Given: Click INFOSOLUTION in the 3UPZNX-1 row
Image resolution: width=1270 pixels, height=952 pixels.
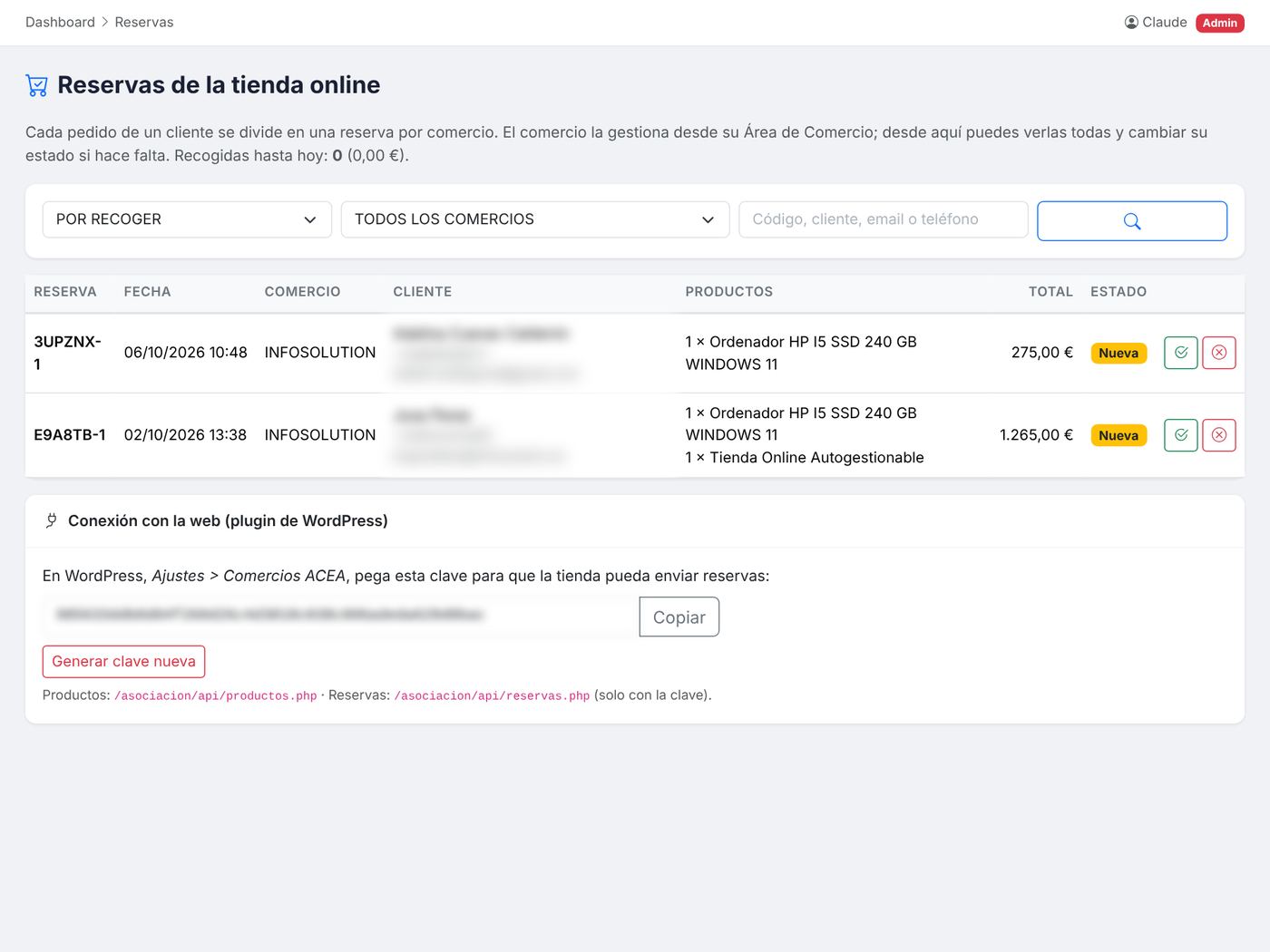Looking at the screenshot, I should pos(320,353).
